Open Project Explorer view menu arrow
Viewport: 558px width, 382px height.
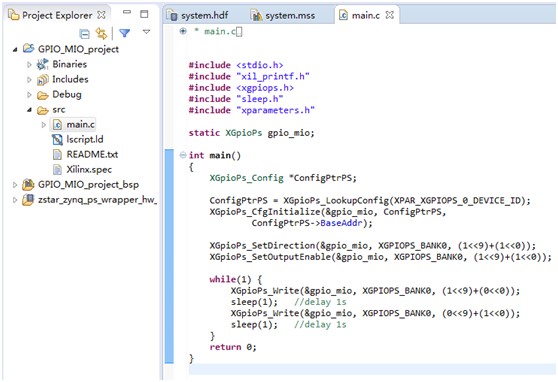tap(146, 32)
